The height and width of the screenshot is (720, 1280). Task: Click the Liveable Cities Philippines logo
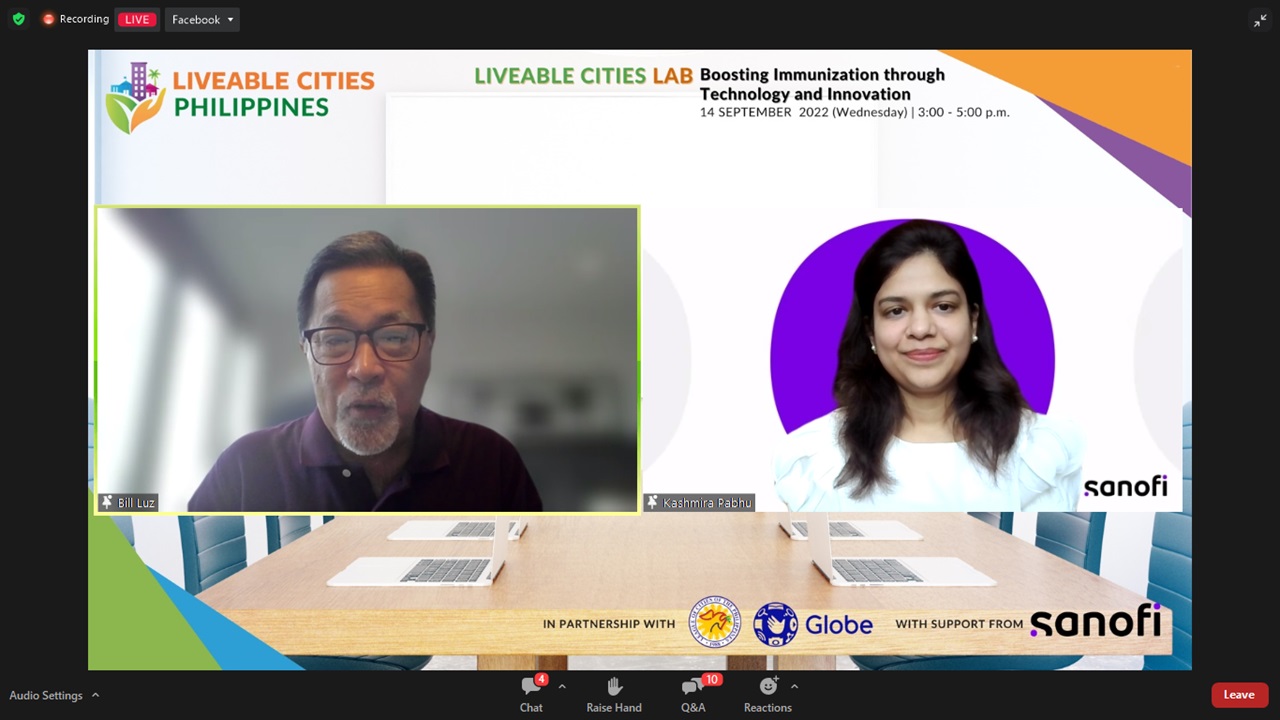point(240,97)
